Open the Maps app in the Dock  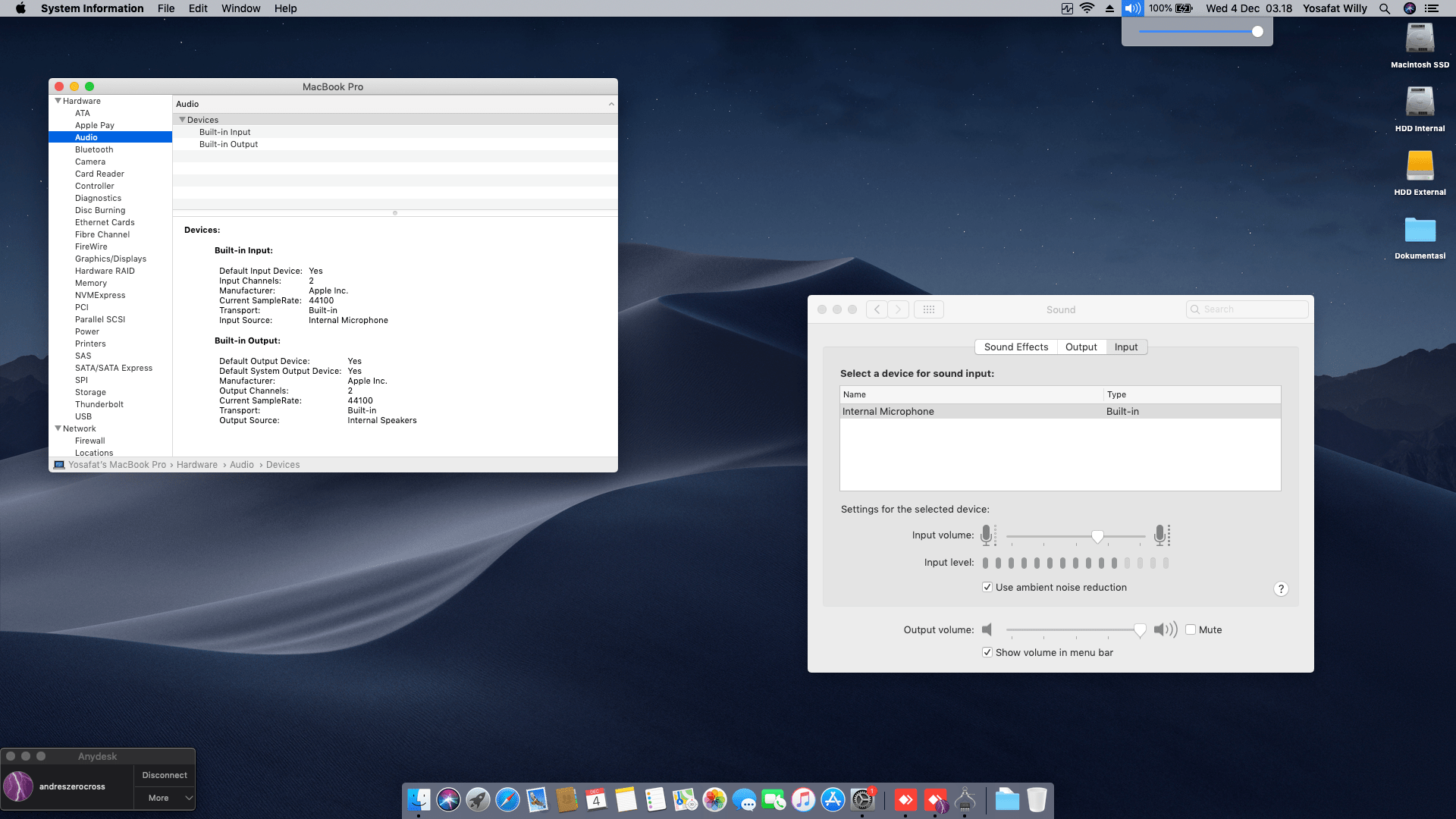click(x=684, y=800)
